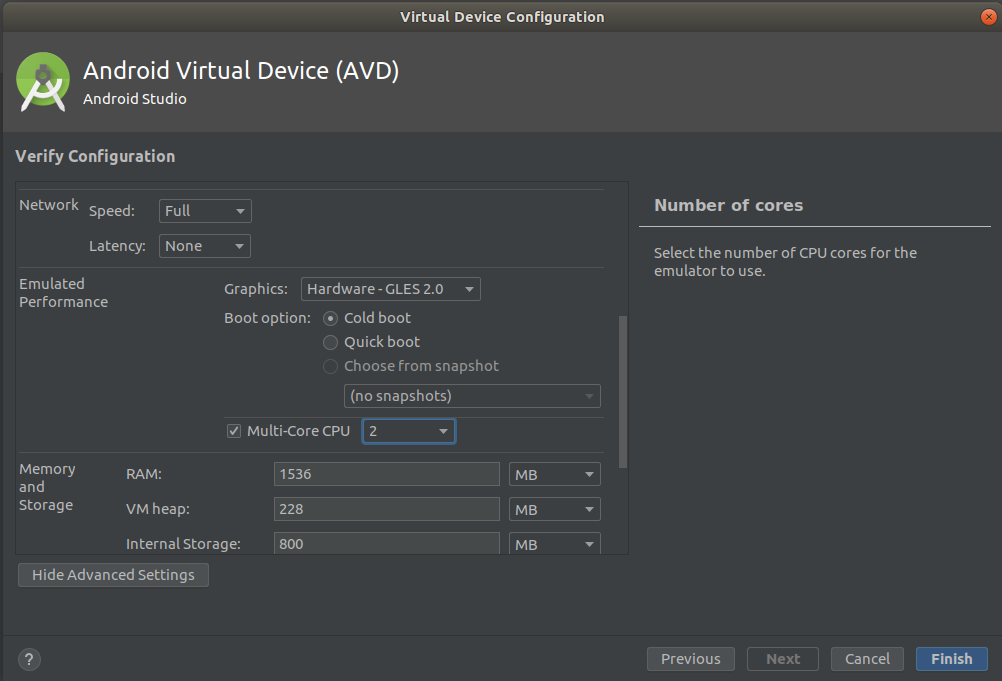Click the Internal Storage value field
Screen dimensions: 1002x681
pyautogui.click(x=386, y=543)
